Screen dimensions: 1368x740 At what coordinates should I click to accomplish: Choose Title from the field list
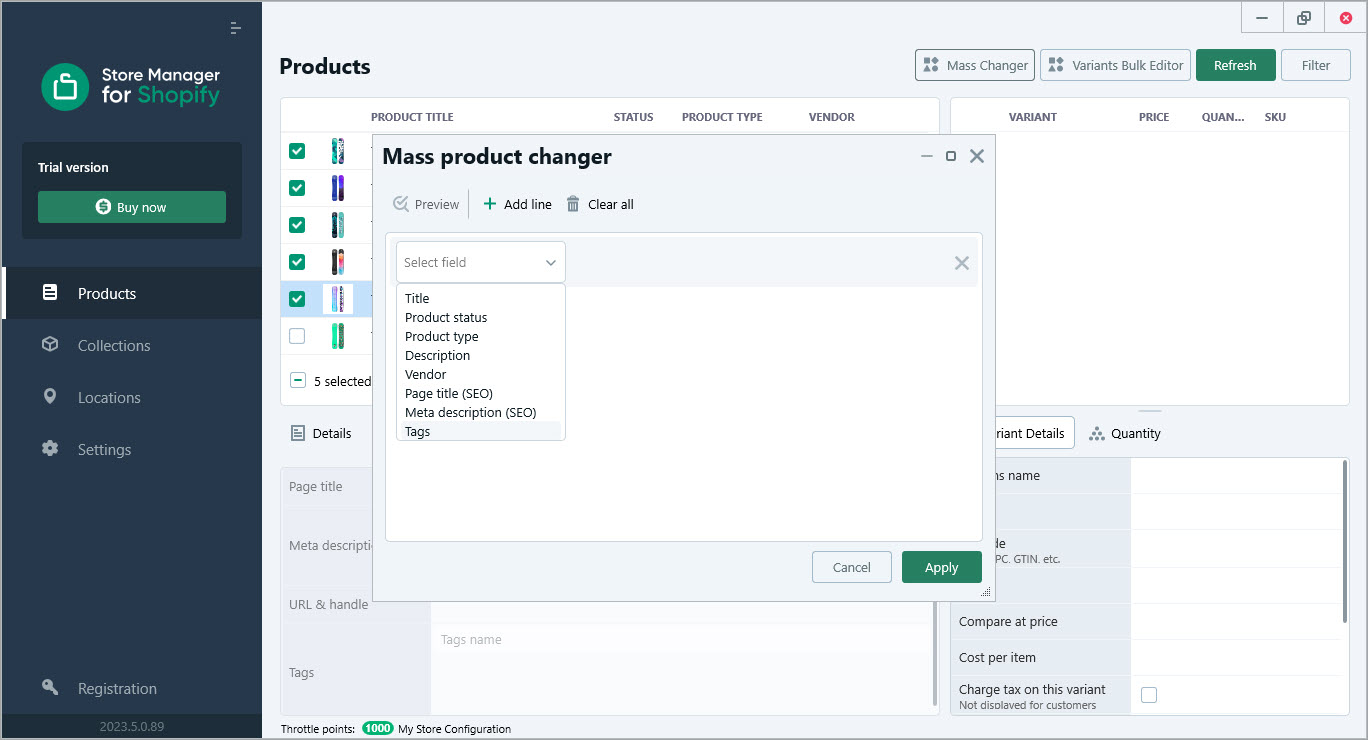tap(481, 298)
